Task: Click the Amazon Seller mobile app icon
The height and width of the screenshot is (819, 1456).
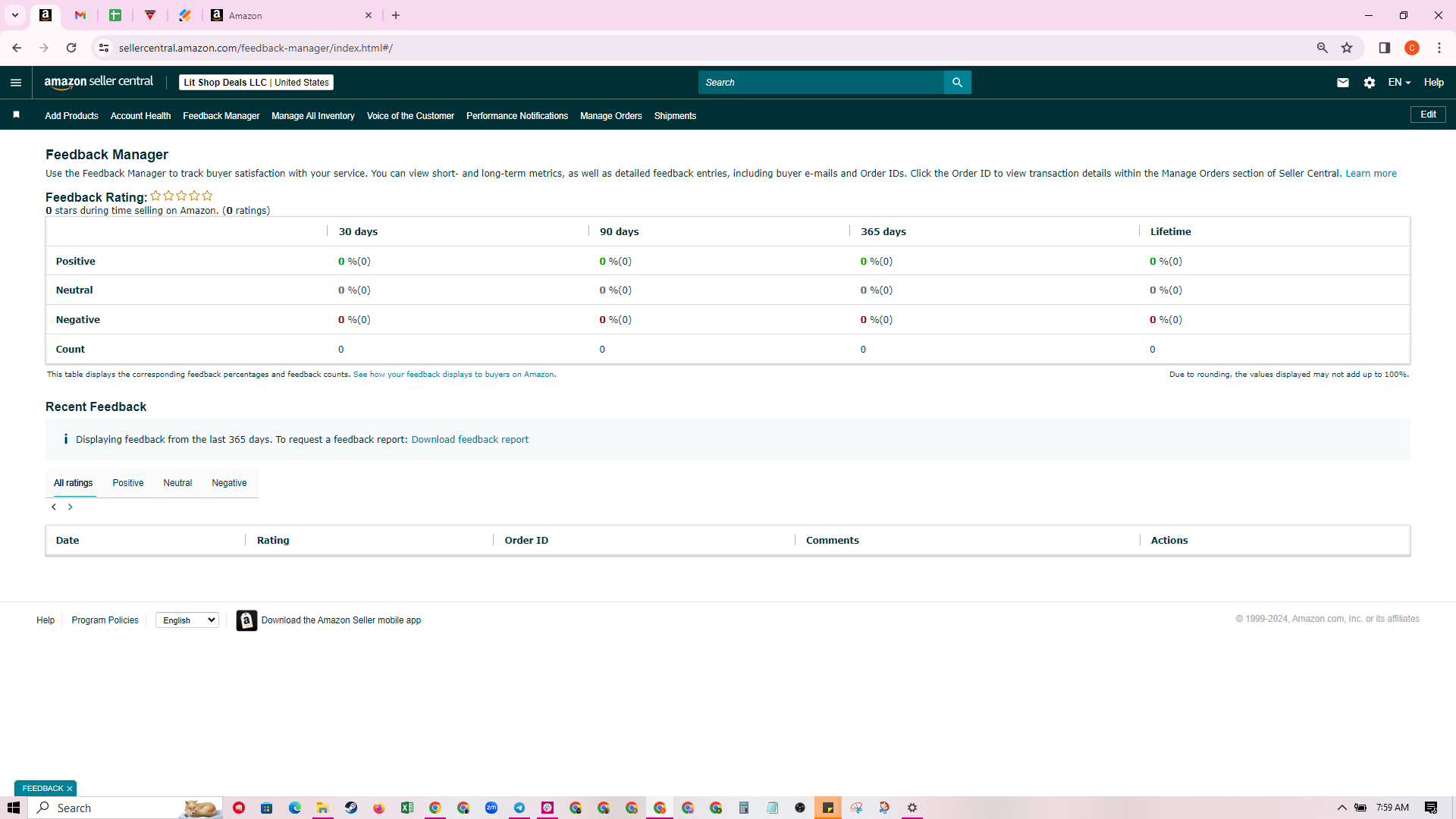Action: coord(246,620)
